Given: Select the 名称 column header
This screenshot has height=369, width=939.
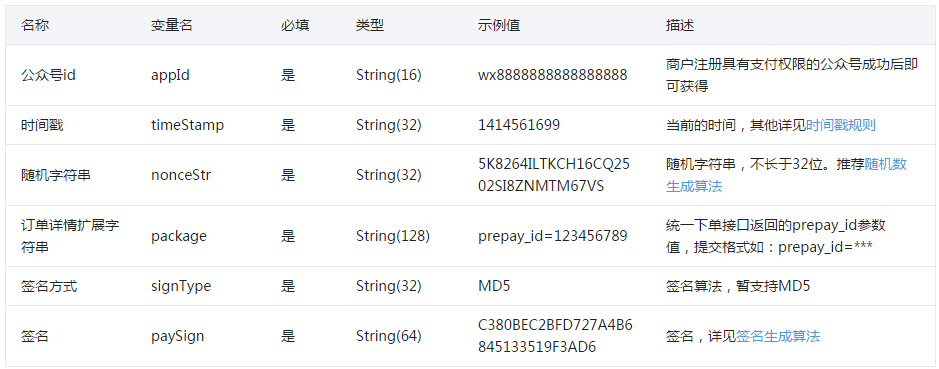Looking at the screenshot, I should point(35,25).
